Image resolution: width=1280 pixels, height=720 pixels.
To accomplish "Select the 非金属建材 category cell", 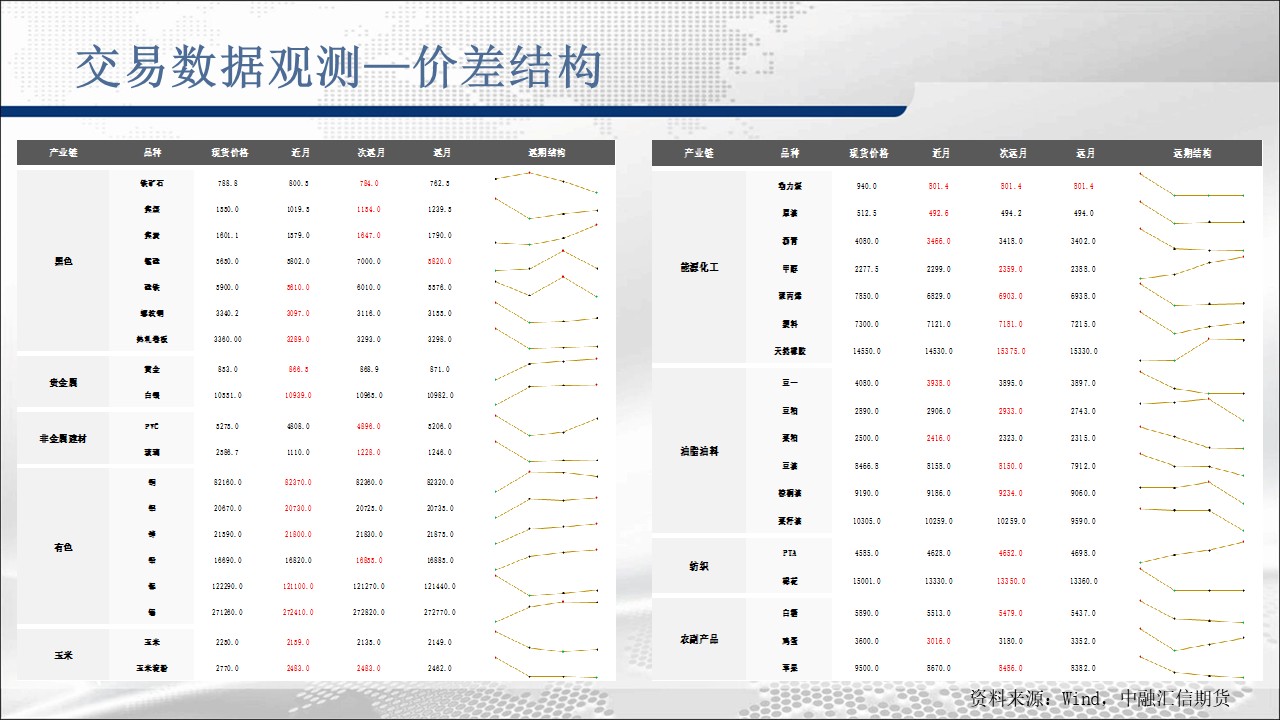I will (x=63, y=439).
